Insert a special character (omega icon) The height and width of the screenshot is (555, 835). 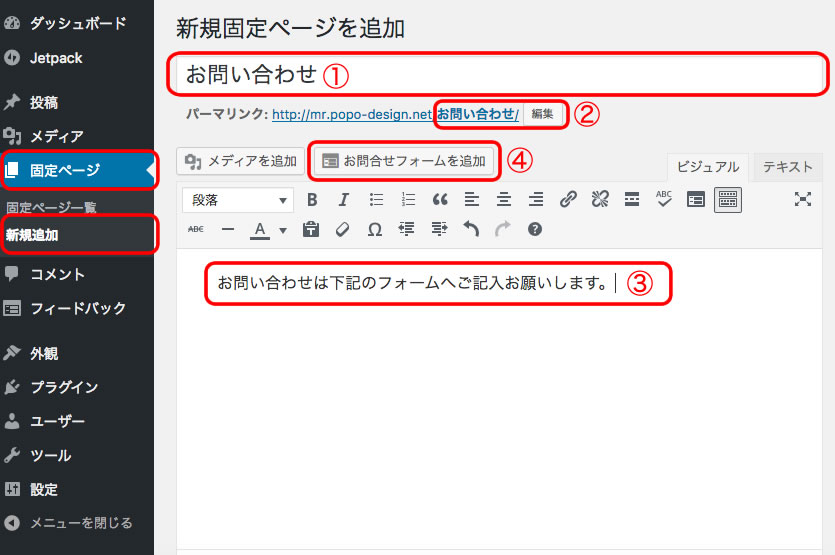click(374, 229)
